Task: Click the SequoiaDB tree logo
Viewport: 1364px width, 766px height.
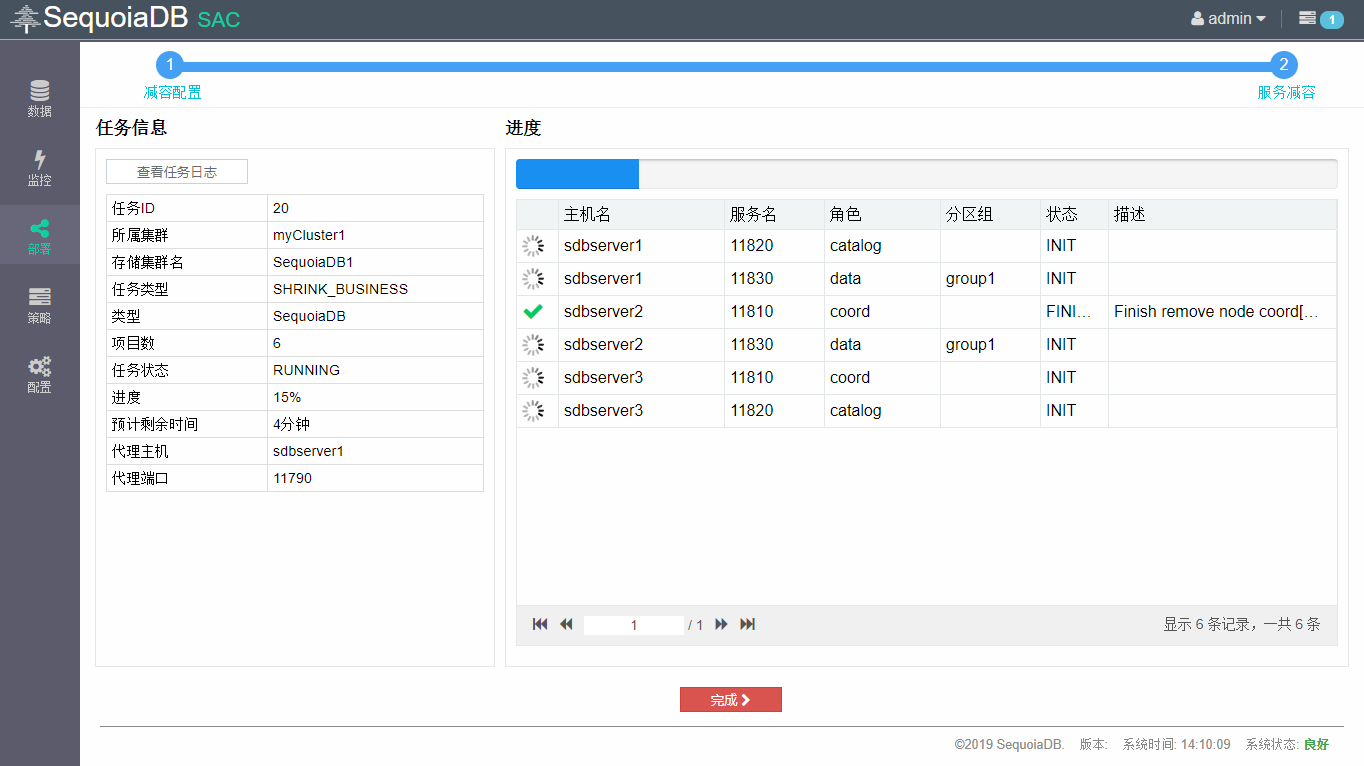Action: [x=25, y=18]
